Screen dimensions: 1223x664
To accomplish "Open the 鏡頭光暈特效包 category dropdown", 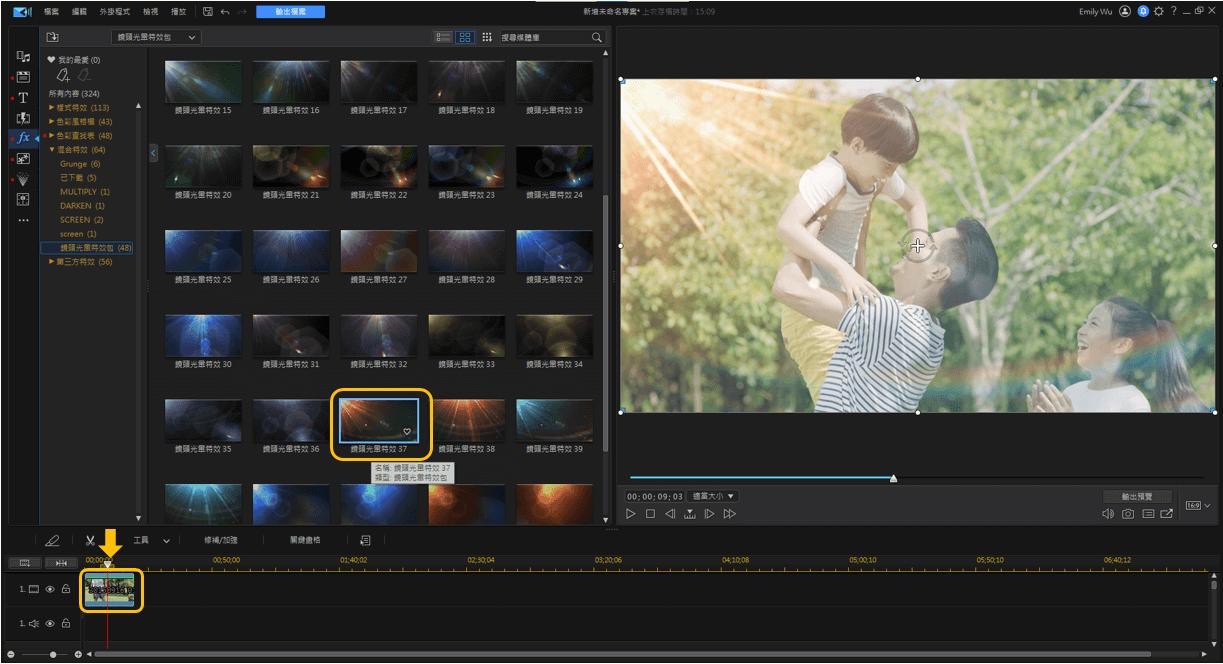I will coord(155,37).
